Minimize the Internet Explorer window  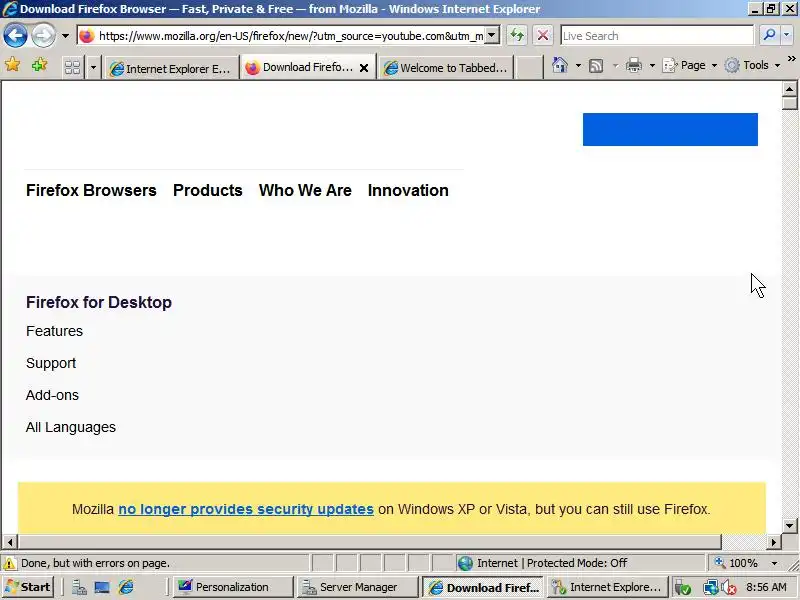click(755, 9)
